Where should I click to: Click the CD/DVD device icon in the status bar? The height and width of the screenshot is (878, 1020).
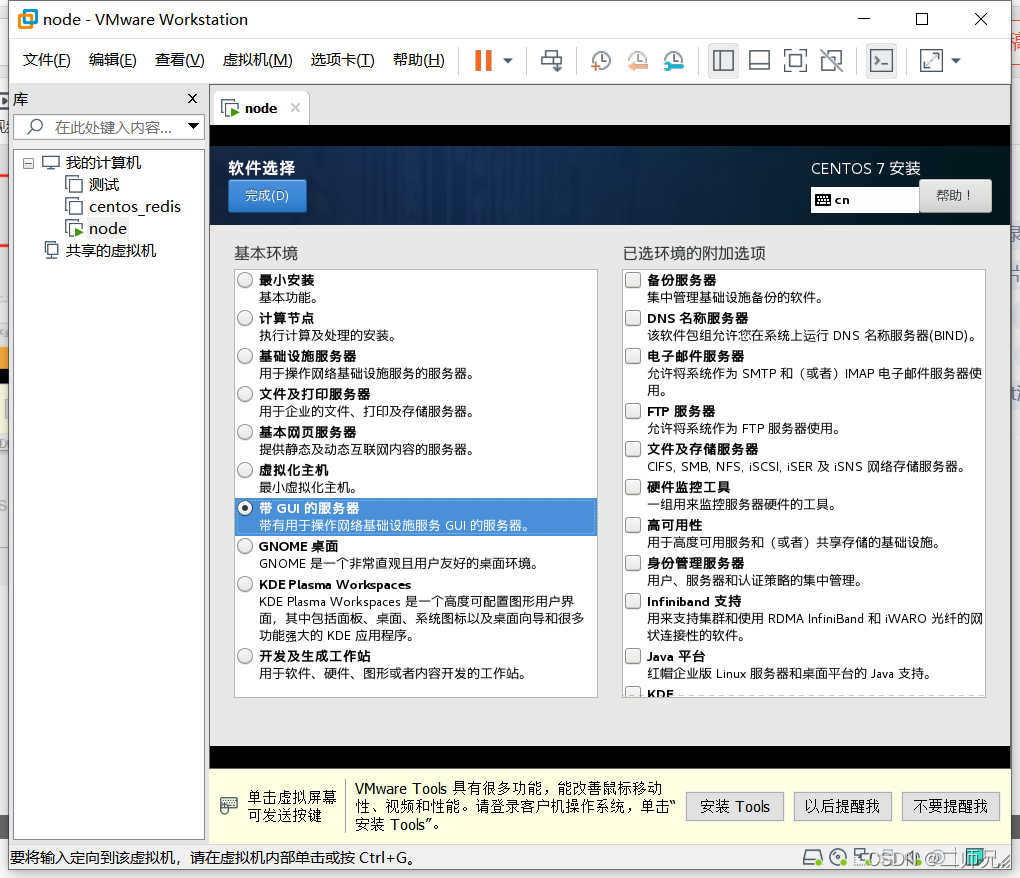(x=839, y=858)
